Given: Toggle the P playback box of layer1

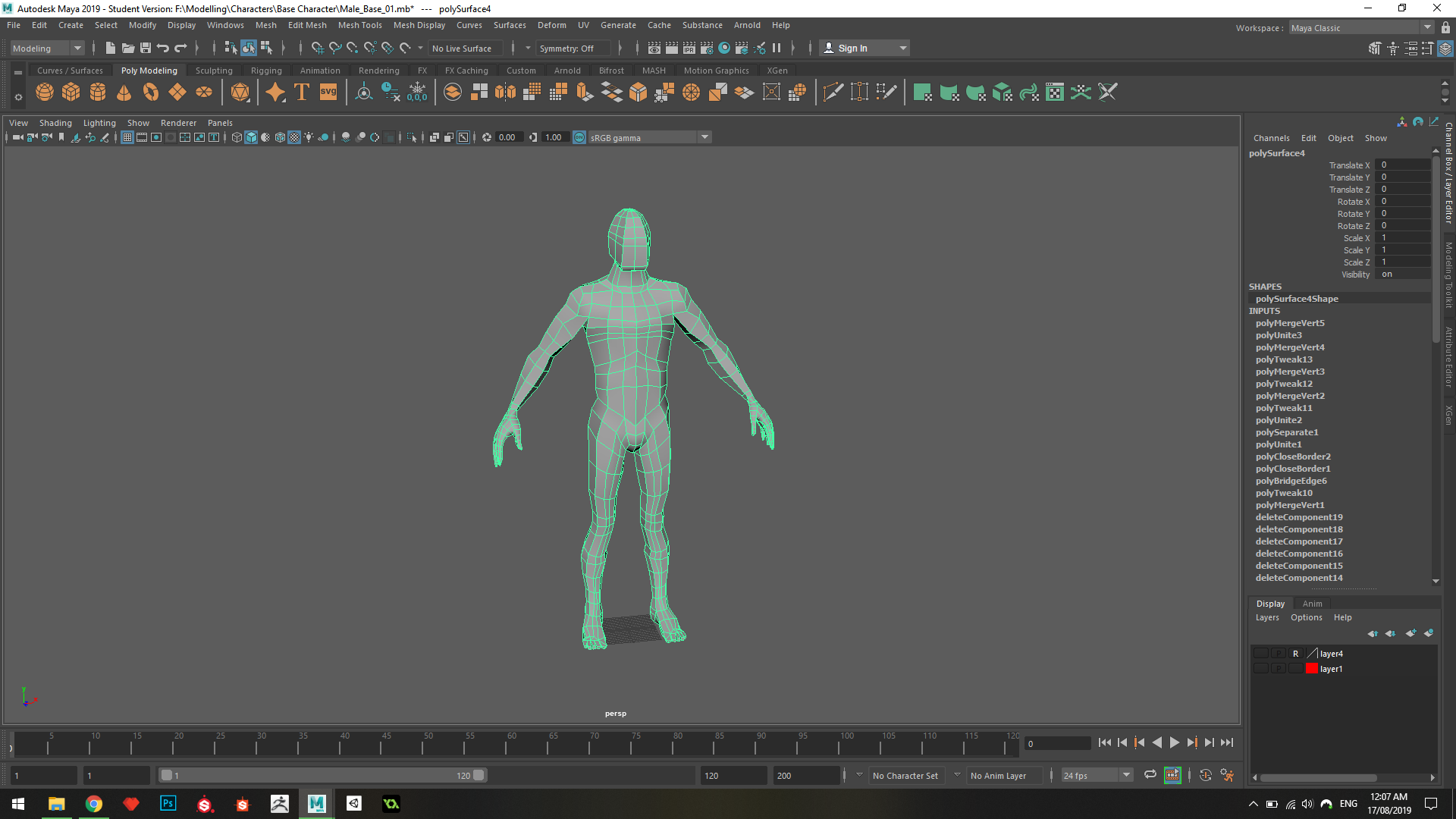Looking at the screenshot, I should coord(1279,669).
